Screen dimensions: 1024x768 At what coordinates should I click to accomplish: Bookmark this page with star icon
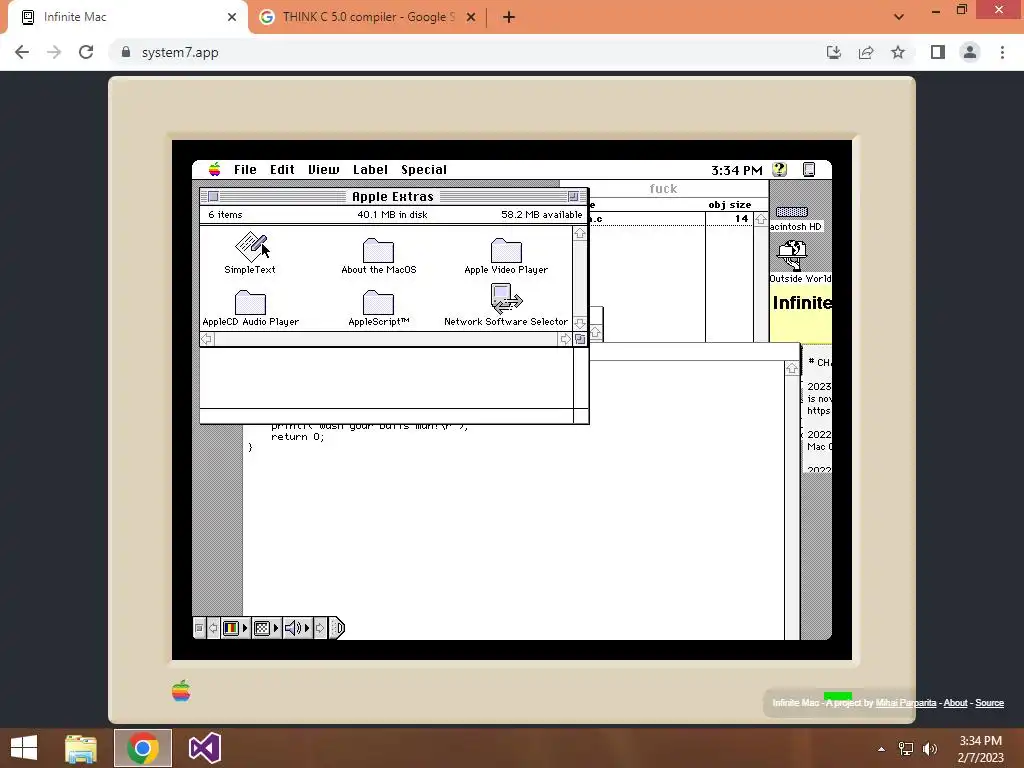pos(898,52)
